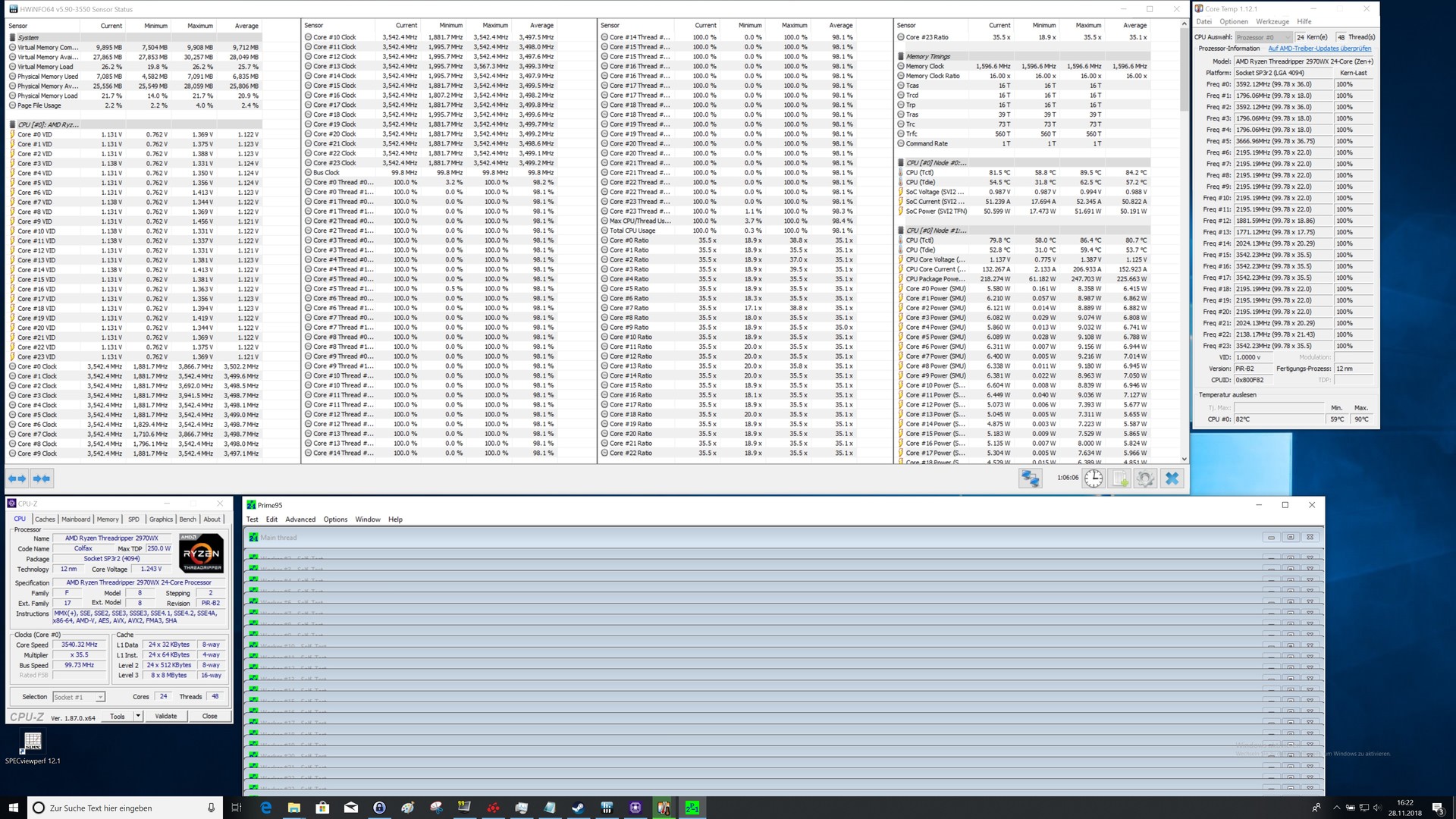
Task: Open Core Temp Werkzeuge menu
Action: coord(1272,21)
